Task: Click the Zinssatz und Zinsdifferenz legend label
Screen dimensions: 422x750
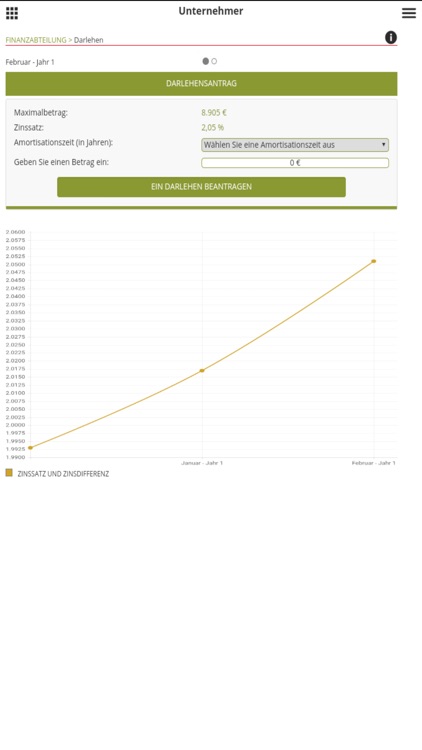Action: [63, 474]
